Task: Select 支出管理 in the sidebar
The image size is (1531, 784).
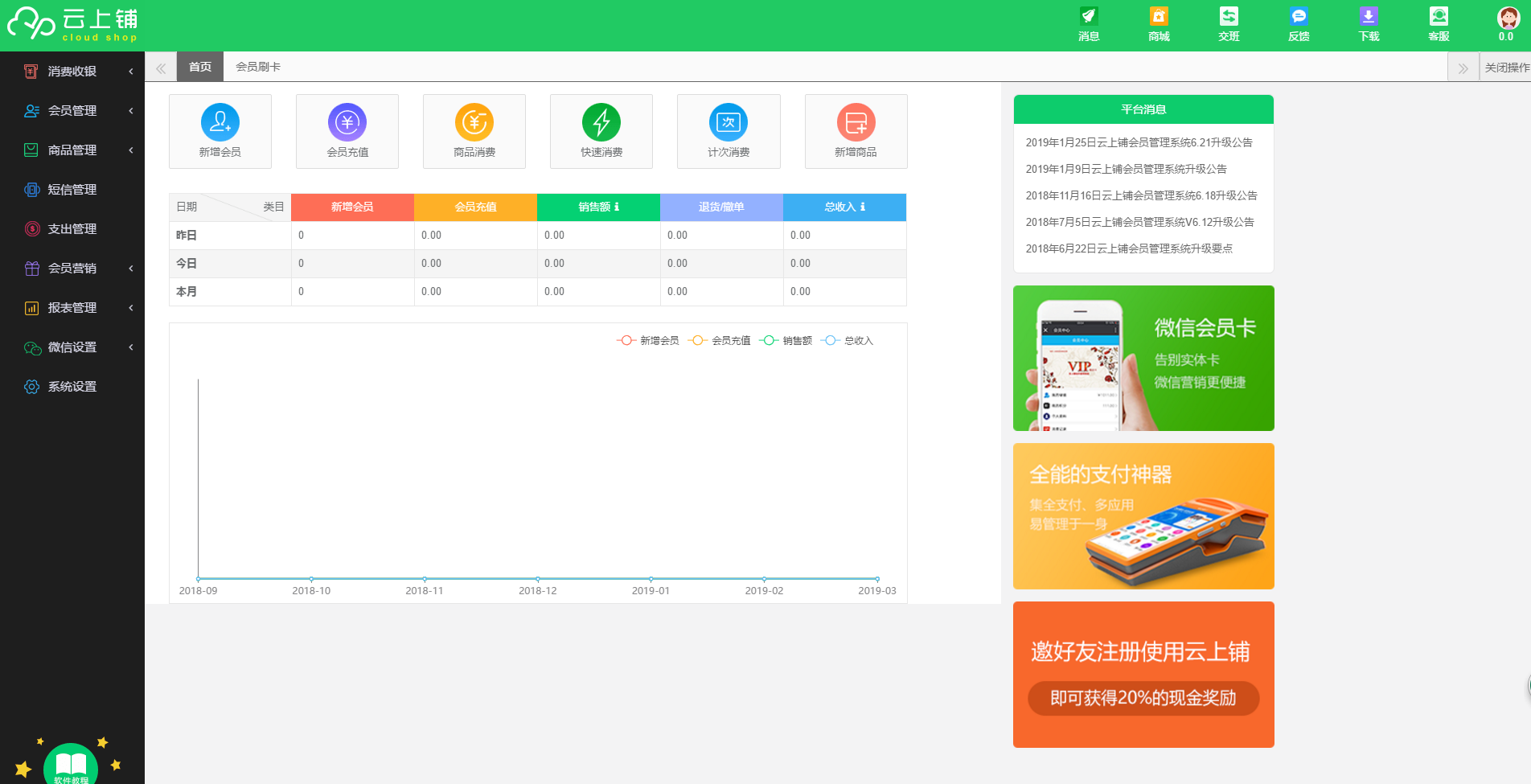Action: click(x=72, y=228)
